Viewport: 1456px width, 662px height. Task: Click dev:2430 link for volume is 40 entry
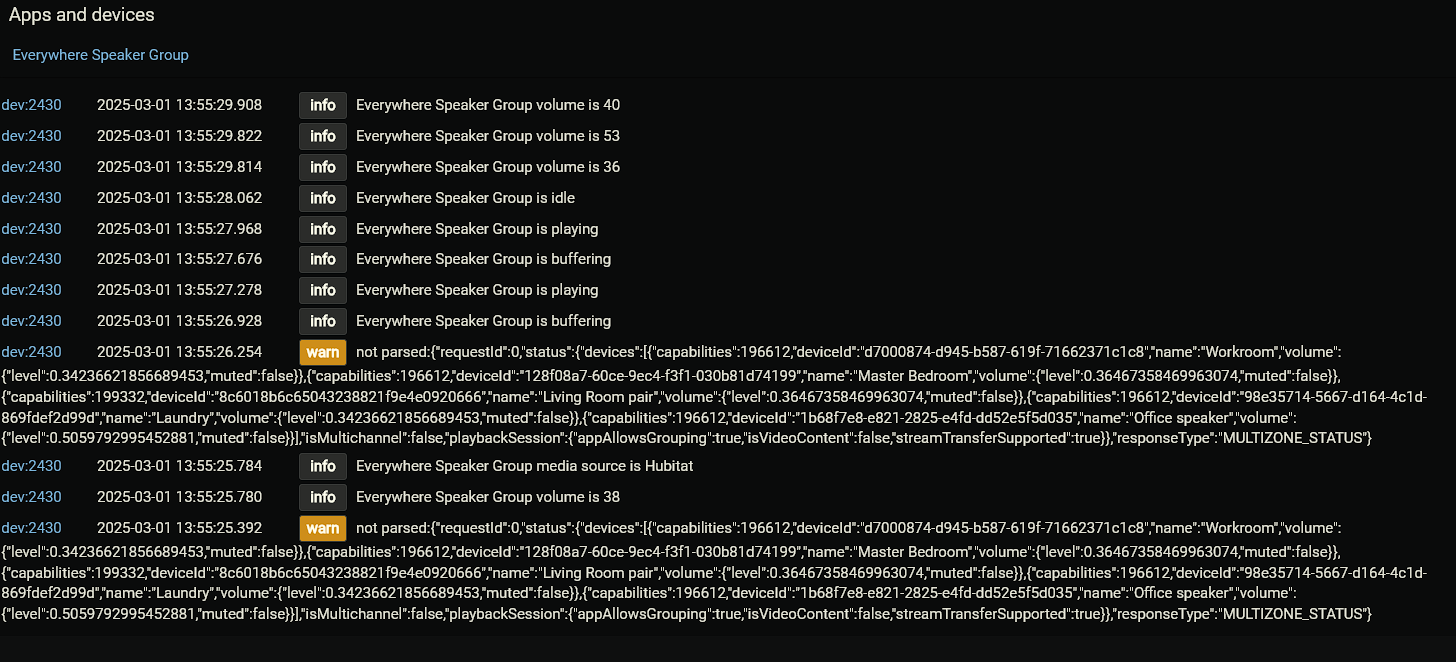[31, 105]
